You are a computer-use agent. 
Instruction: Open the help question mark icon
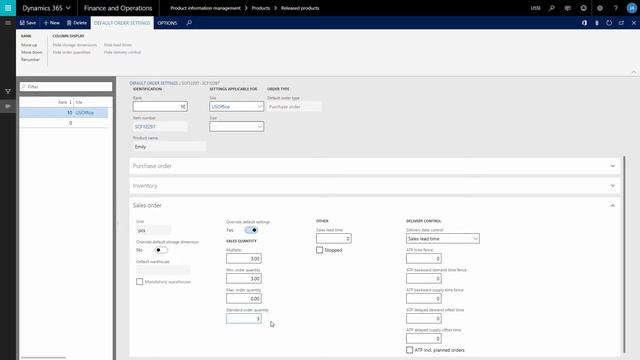pyautogui.click(x=616, y=8)
